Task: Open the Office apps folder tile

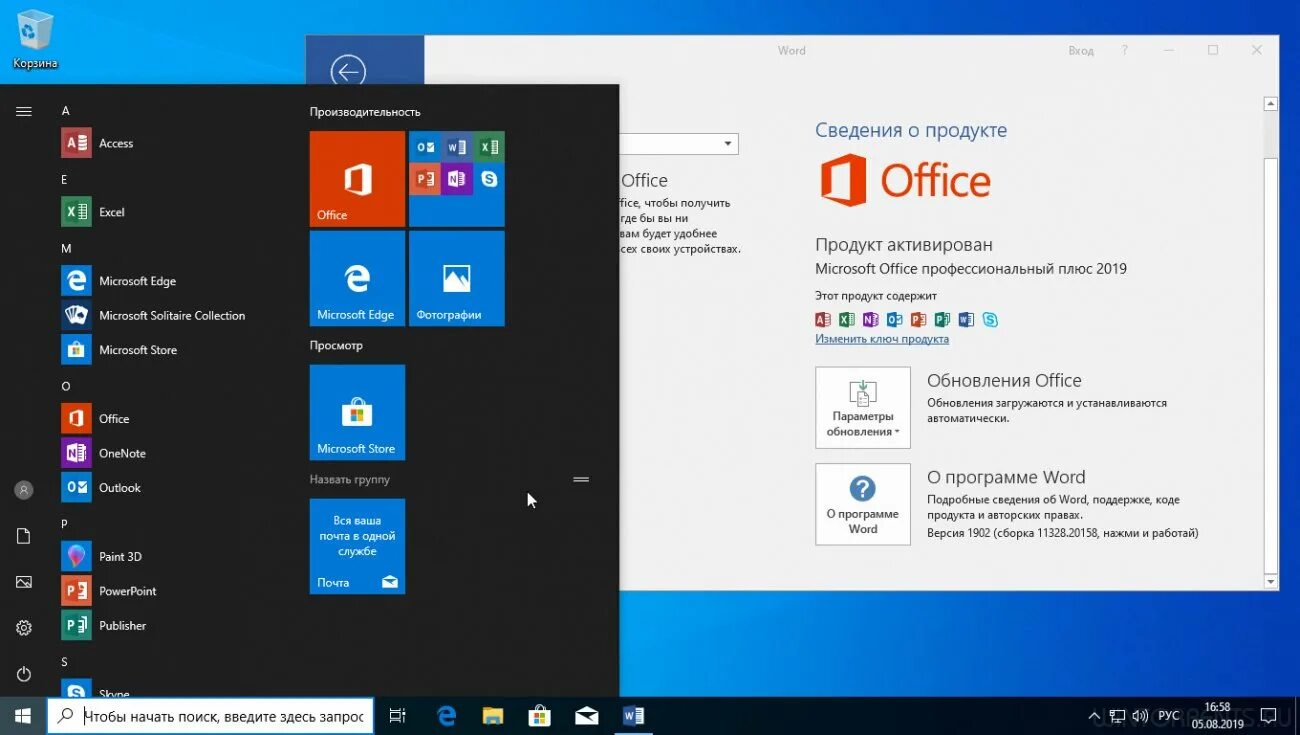Action: pos(457,179)
